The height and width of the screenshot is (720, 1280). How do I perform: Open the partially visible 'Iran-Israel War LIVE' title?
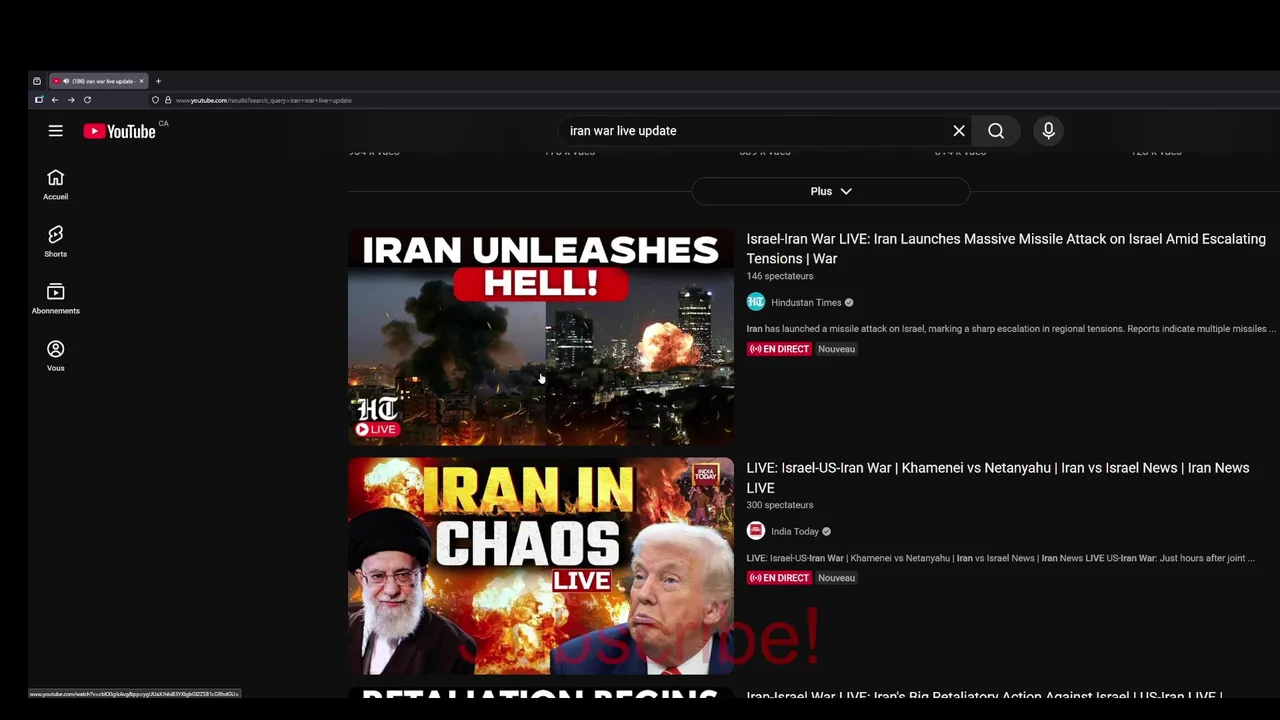pos(984,695)
